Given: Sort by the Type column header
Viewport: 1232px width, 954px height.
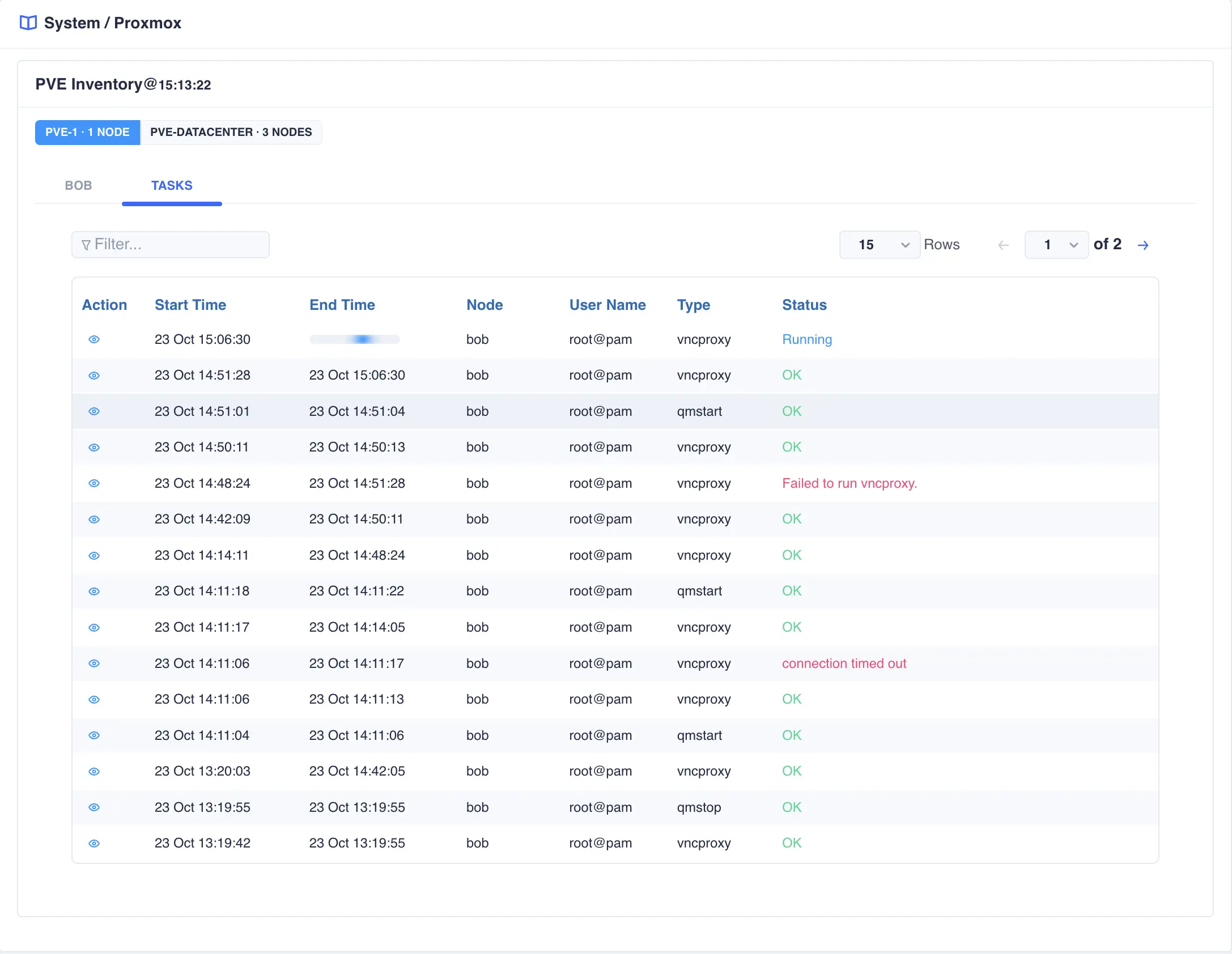Looking at the screenshot, I should pos(694,305).
